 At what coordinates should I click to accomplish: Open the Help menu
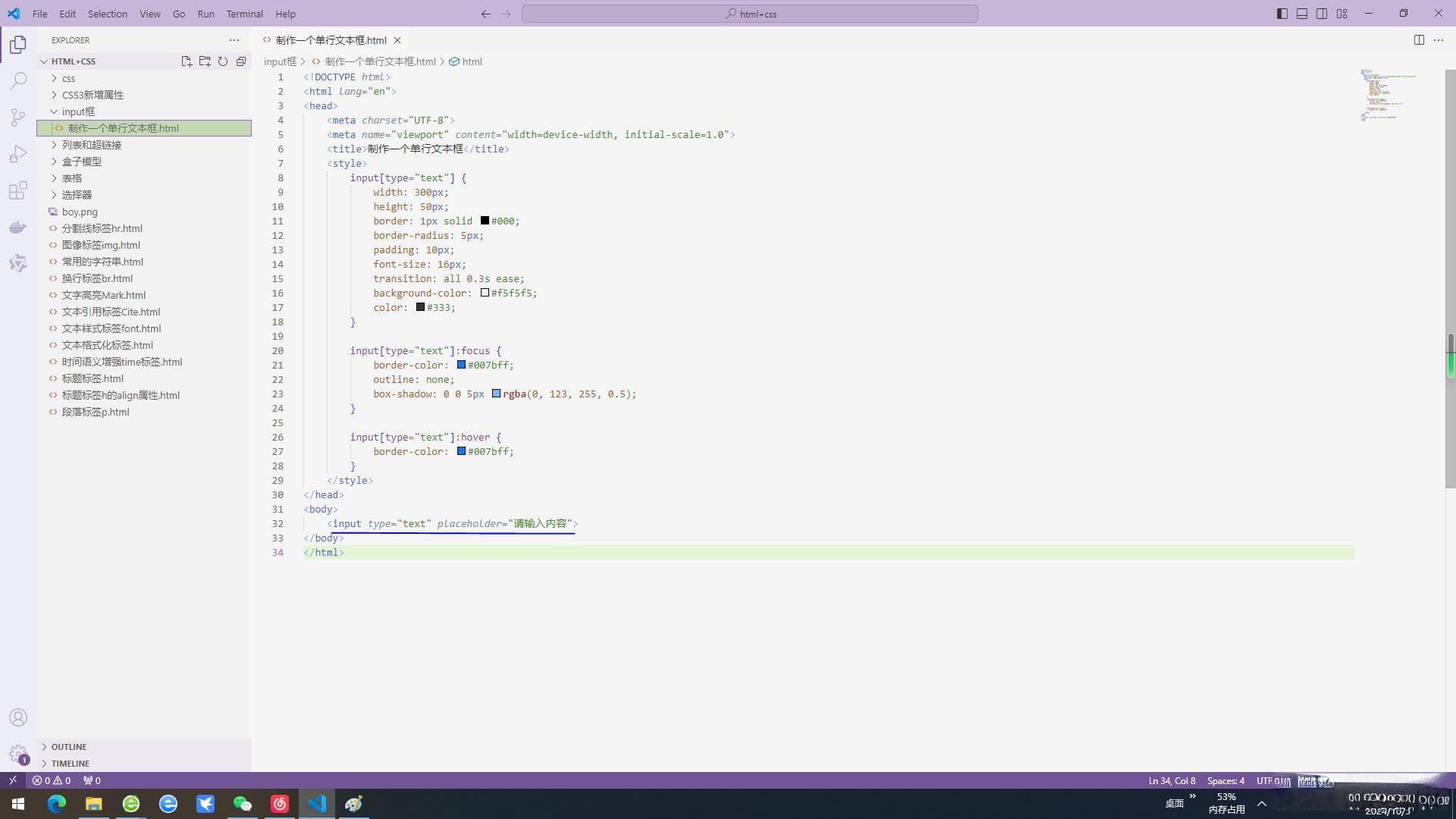tap(285, 14)
